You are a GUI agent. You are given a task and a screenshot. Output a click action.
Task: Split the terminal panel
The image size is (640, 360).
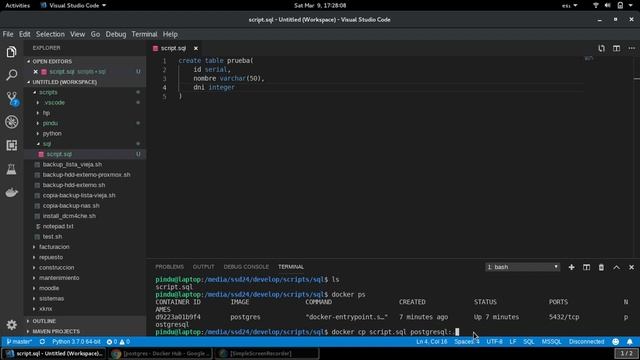[x=587, y=267]
